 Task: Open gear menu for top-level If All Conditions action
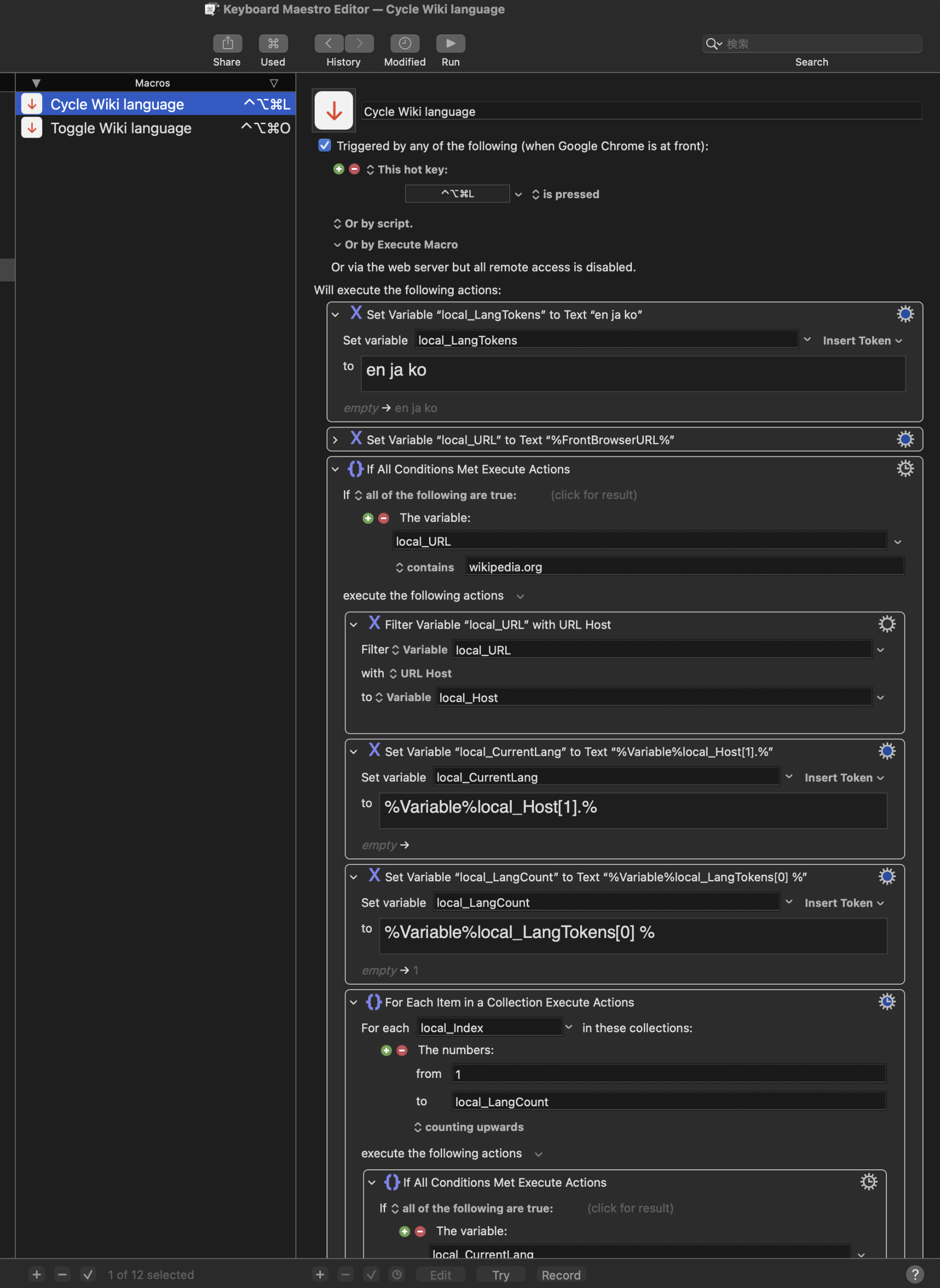tap(905, 469)
